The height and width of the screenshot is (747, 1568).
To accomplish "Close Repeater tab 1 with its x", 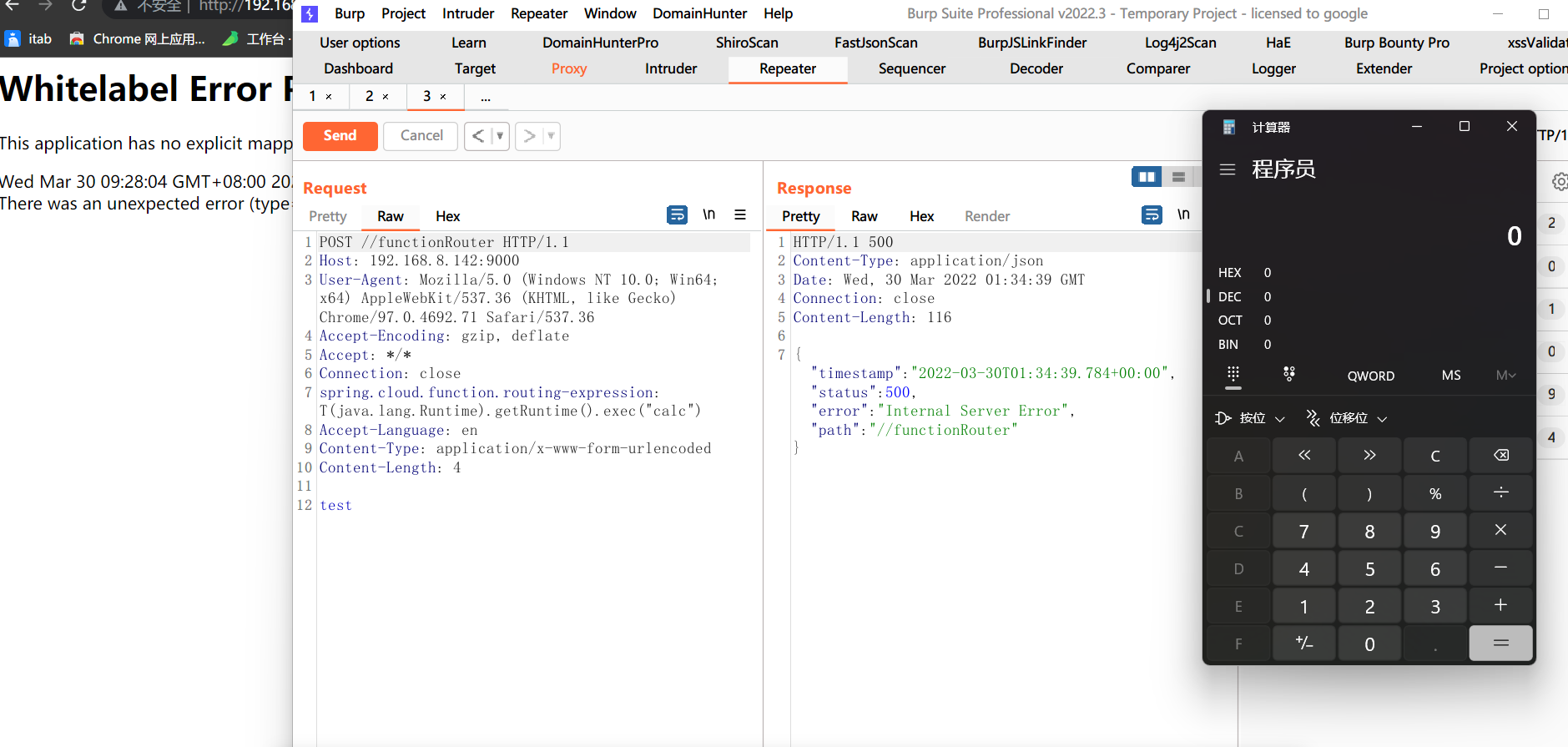I will pos(329,97).
